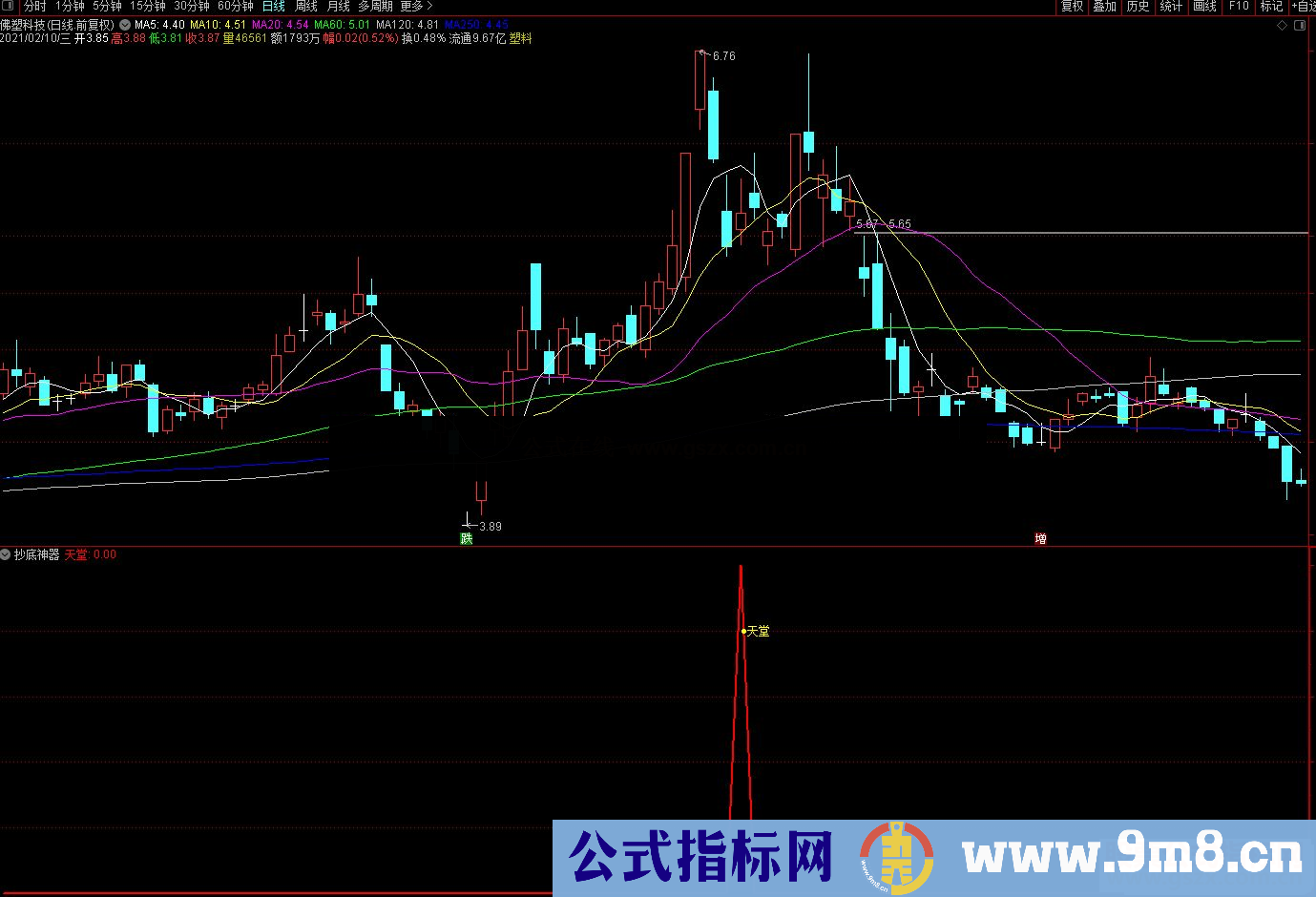Click the 5.67 - 5.65 gap price label
The image size is (1316, 897).
(x=884, y=224)
